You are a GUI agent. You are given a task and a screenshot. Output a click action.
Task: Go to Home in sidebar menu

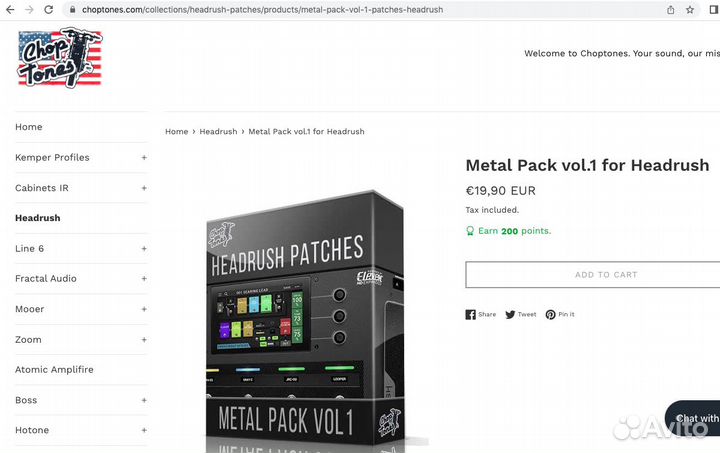(28, 127)
